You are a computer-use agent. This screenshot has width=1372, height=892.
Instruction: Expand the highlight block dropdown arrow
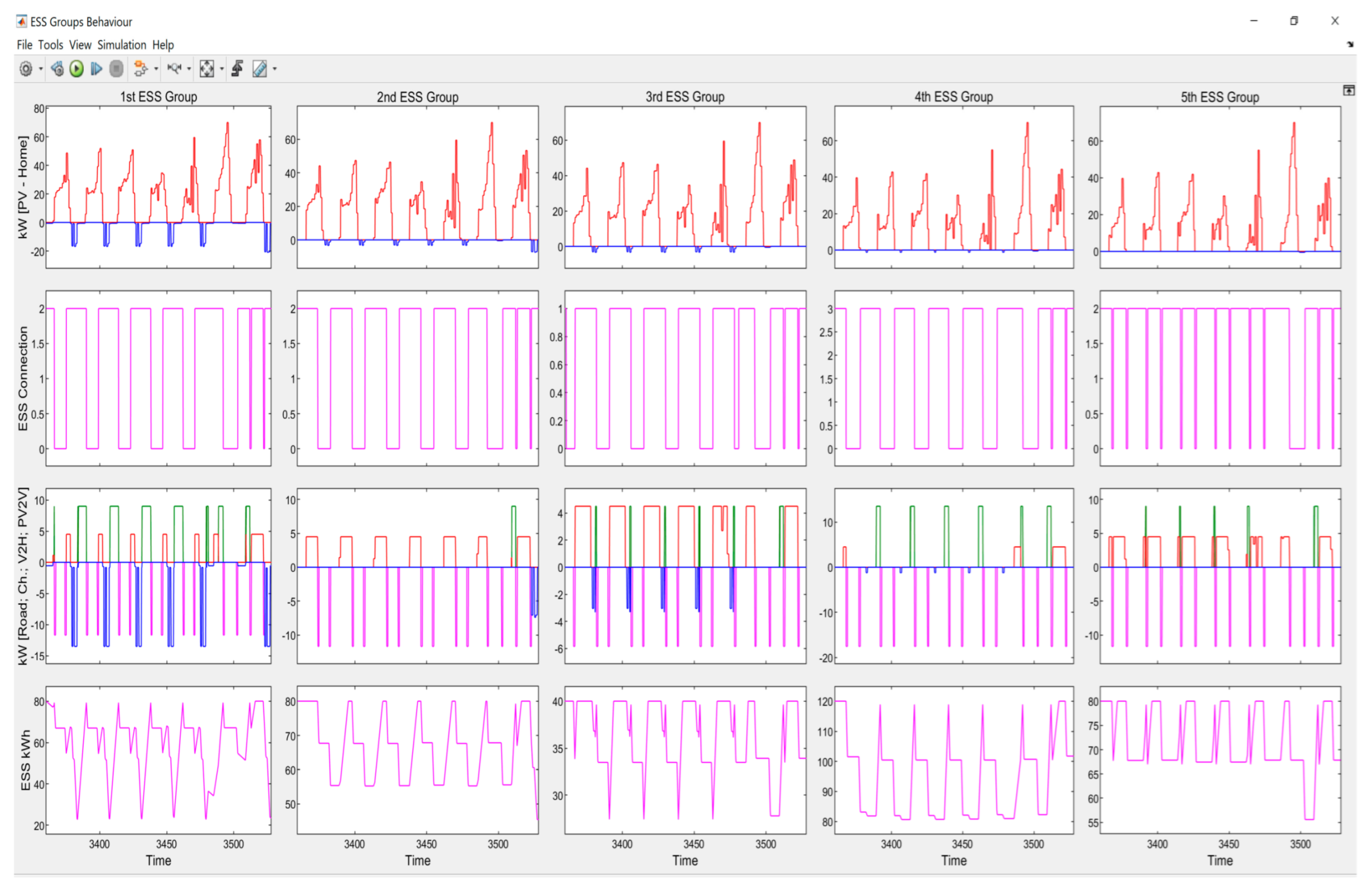[x=156, y=69]
